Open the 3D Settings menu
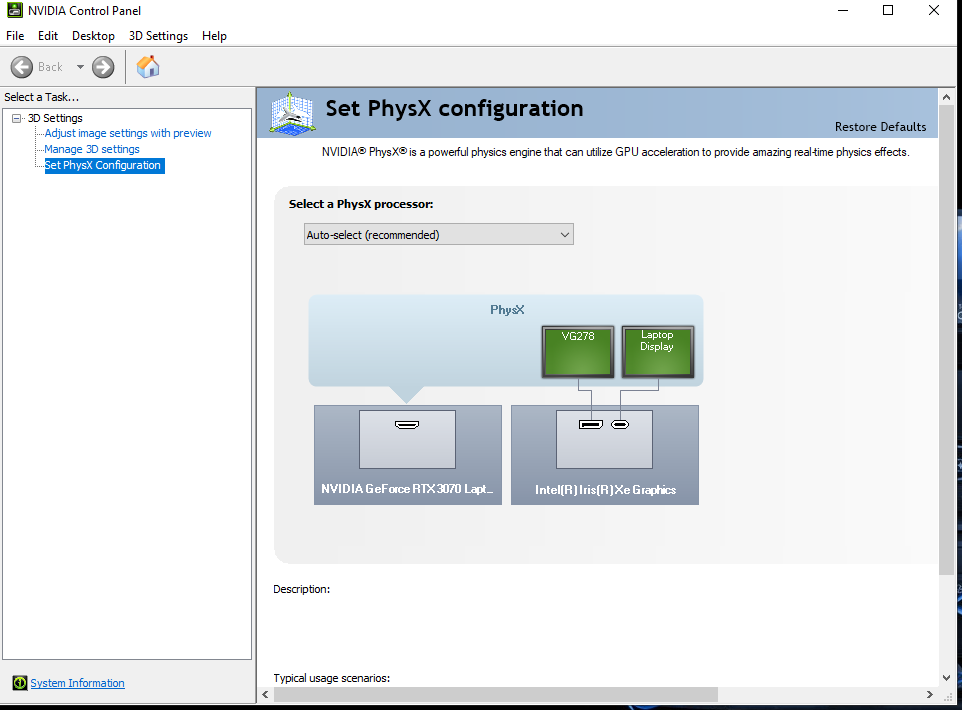 click(x=158, y=36)
